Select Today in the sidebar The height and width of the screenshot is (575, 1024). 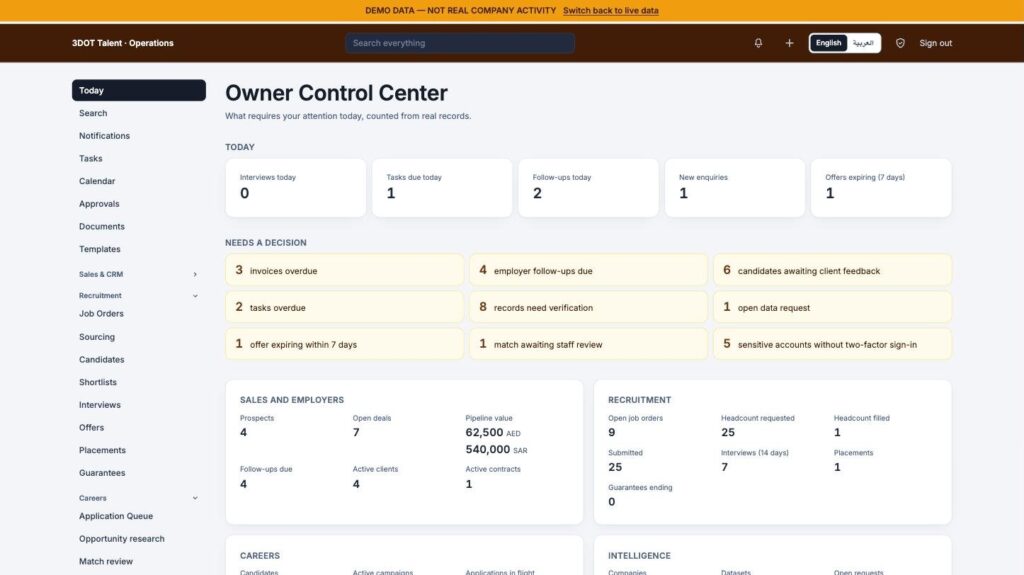pyautogui.click(x=138, y=90)
